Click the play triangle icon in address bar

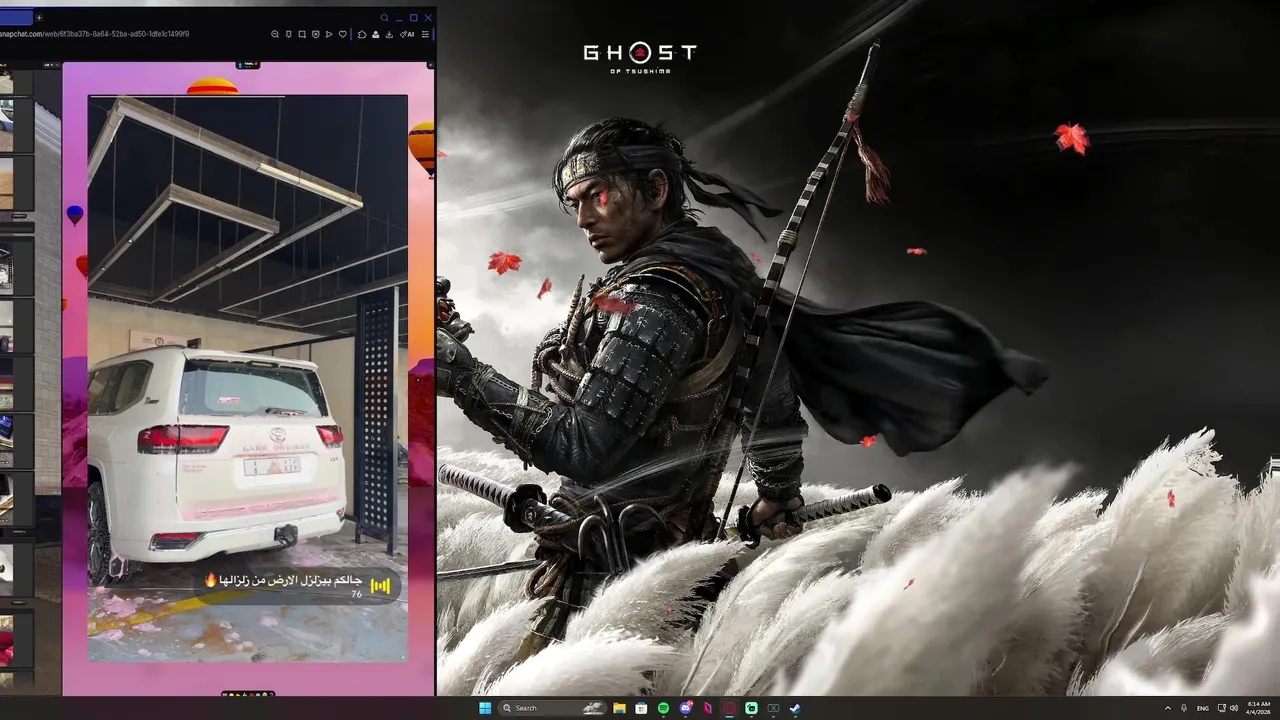(329, 34)
